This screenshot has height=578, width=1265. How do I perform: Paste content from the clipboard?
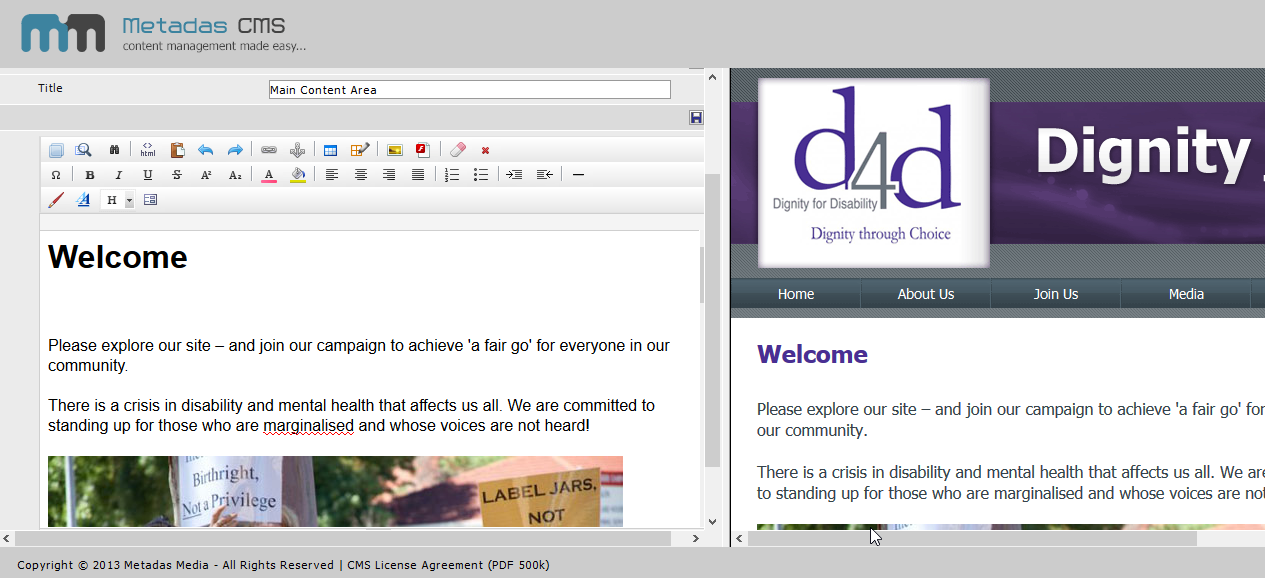click(177, 149)
